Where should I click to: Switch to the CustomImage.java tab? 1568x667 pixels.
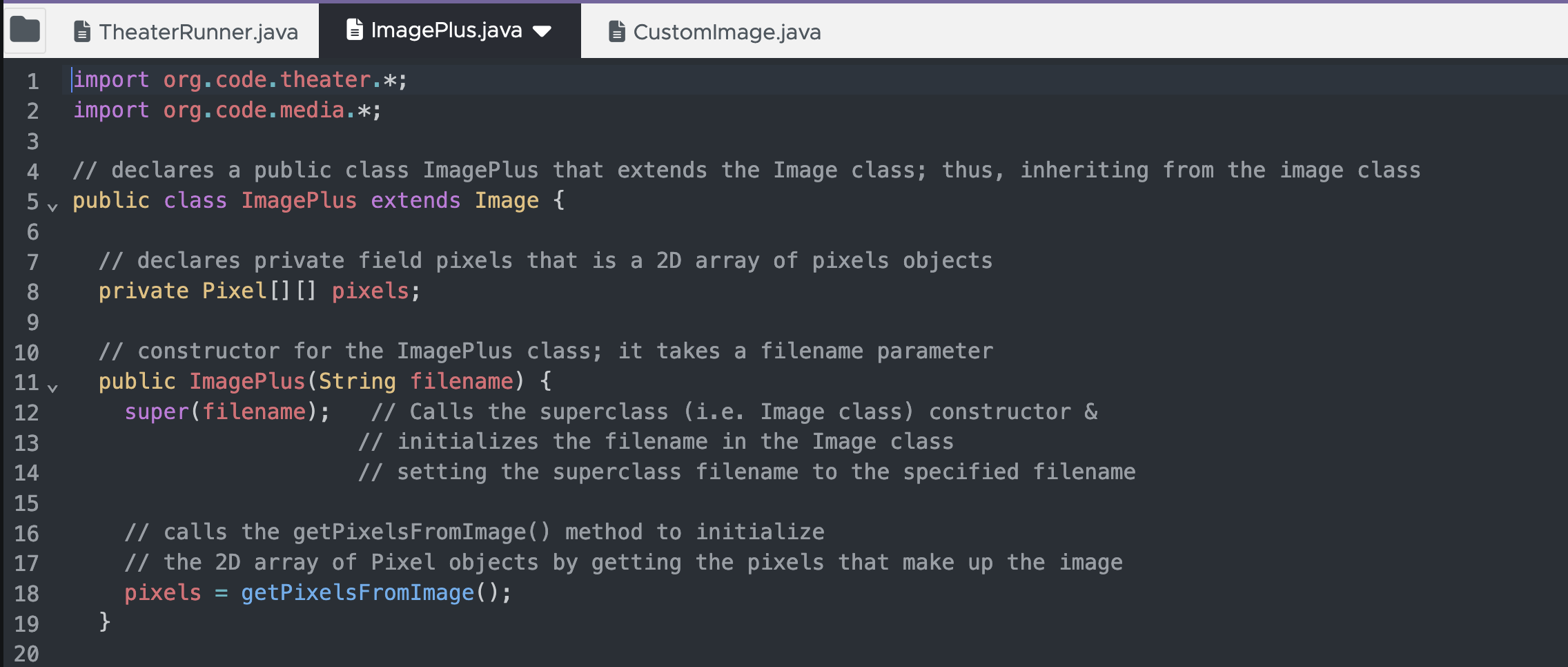click(x=727, y=32)
